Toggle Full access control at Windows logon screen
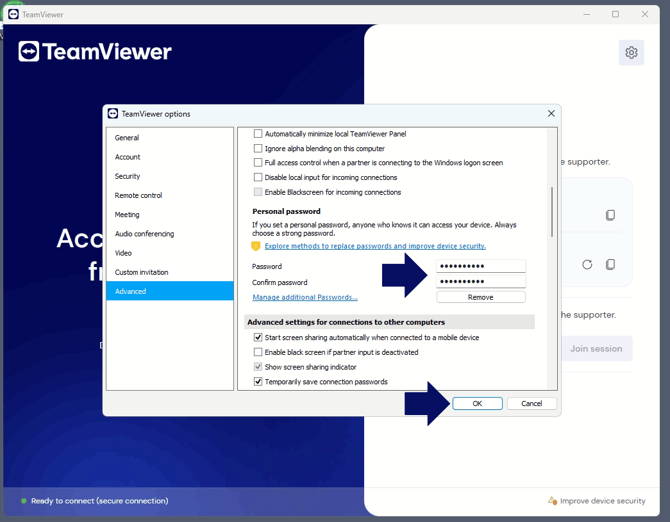670x522 pixels. point(258,162)
